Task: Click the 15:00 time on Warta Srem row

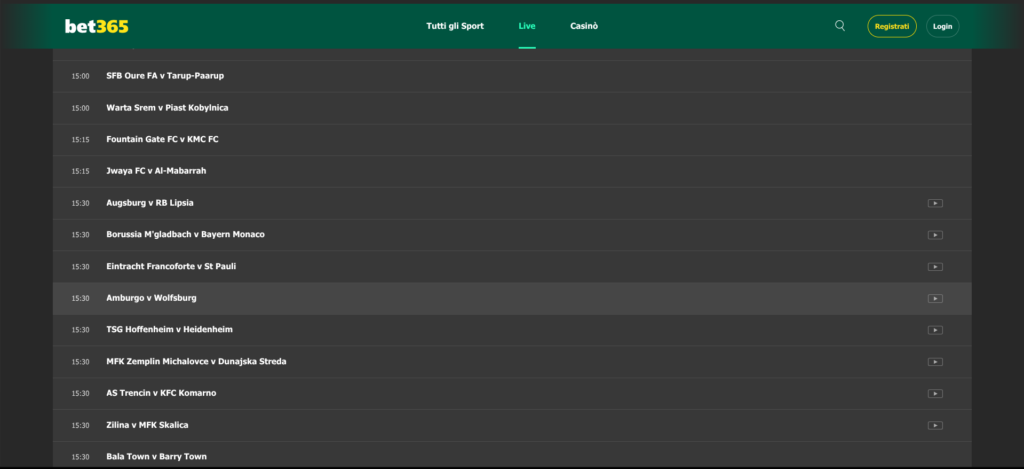Action: pyautogui.click(x=80, y=108)
